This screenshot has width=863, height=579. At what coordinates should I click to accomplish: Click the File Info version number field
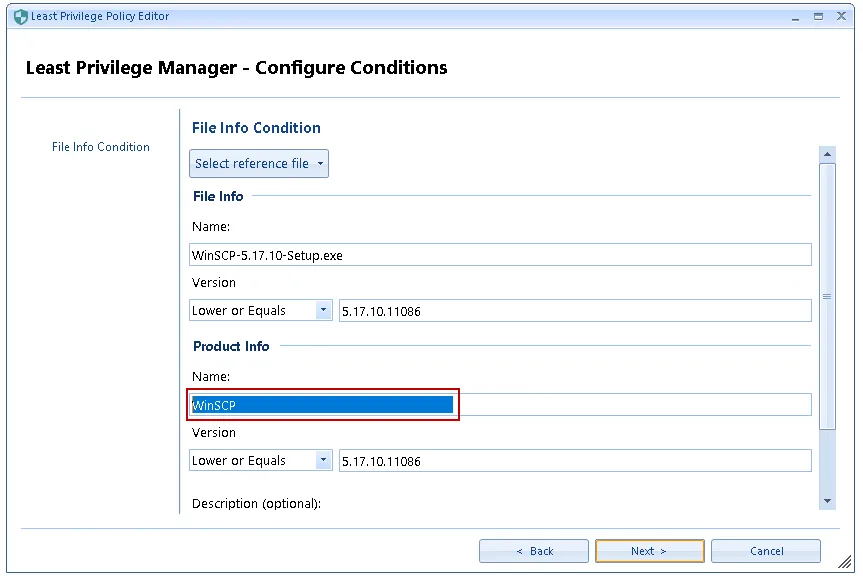[574, 311]
